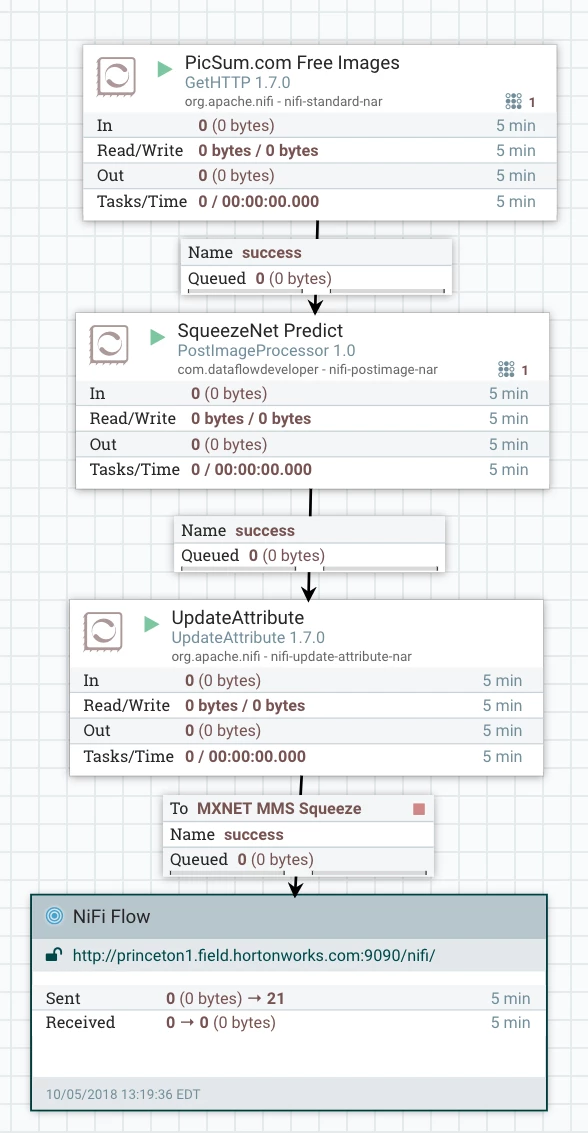Click the Sent row in NiFi Flow group
This screenshot has height=1133, width=588.
tap(289, 999)
